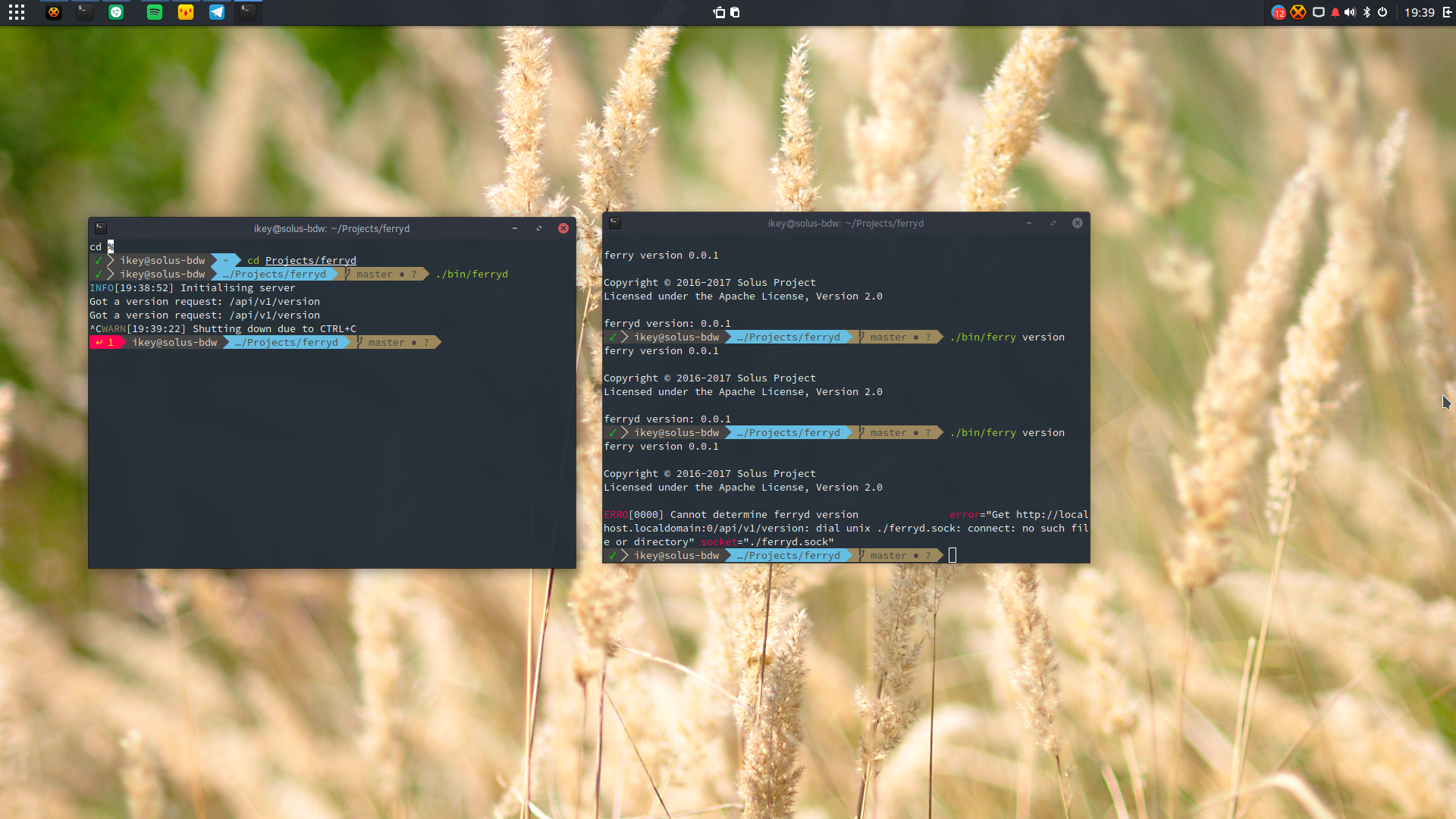Open the applications grid menu
The width and height of the screenshot is (1456, 819).
(17, 12)
